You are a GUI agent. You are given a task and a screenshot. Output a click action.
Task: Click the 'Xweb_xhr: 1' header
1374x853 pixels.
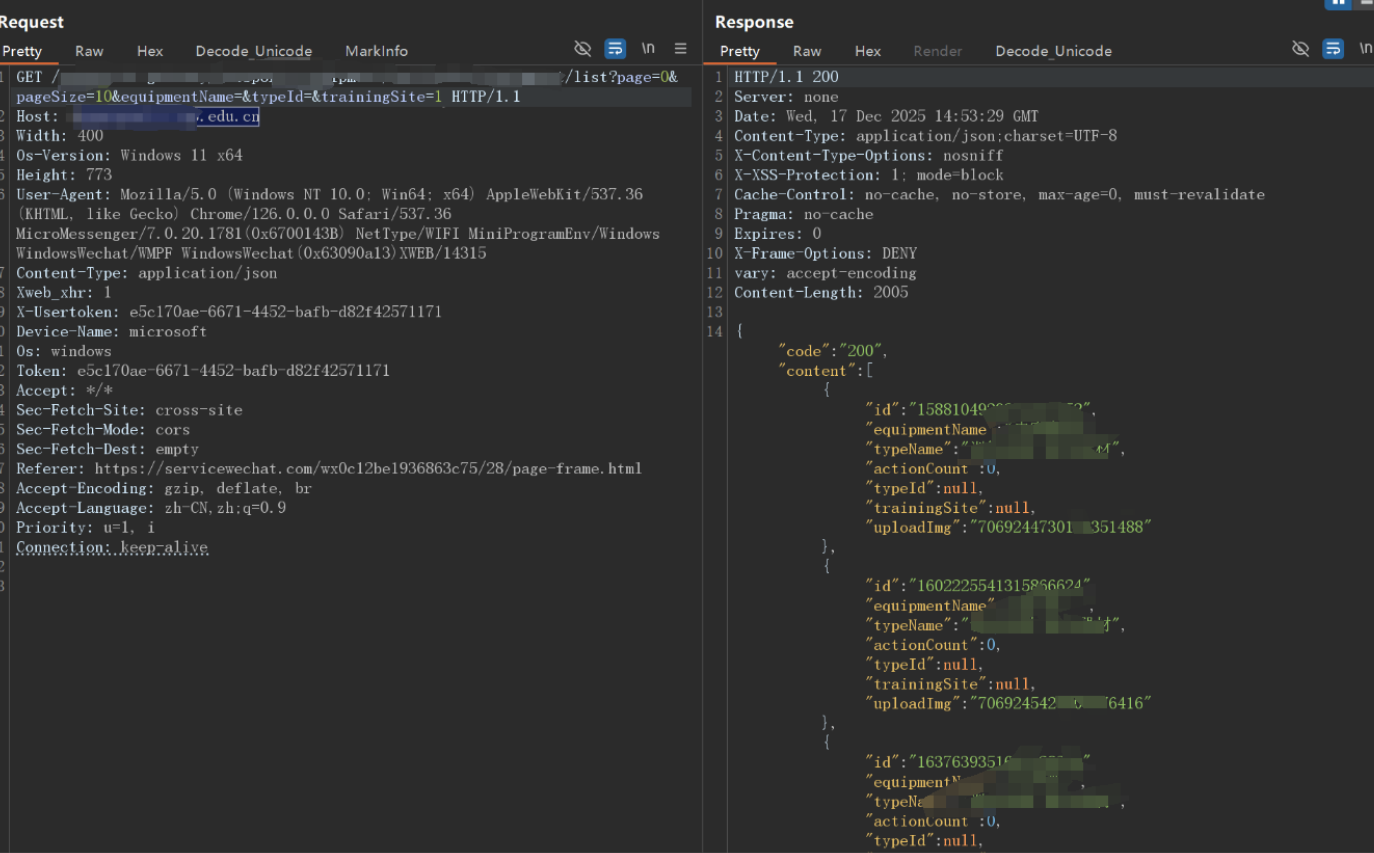64,293
